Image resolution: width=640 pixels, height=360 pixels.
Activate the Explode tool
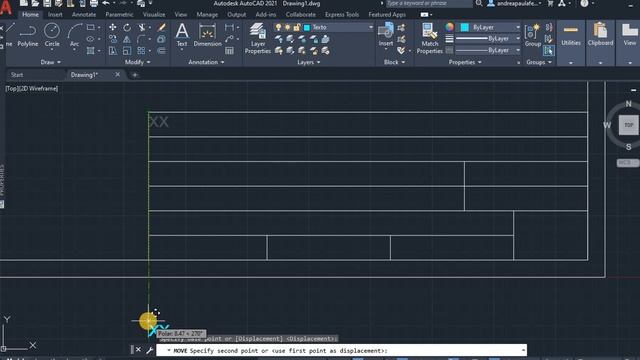click(x=162, y=39)
